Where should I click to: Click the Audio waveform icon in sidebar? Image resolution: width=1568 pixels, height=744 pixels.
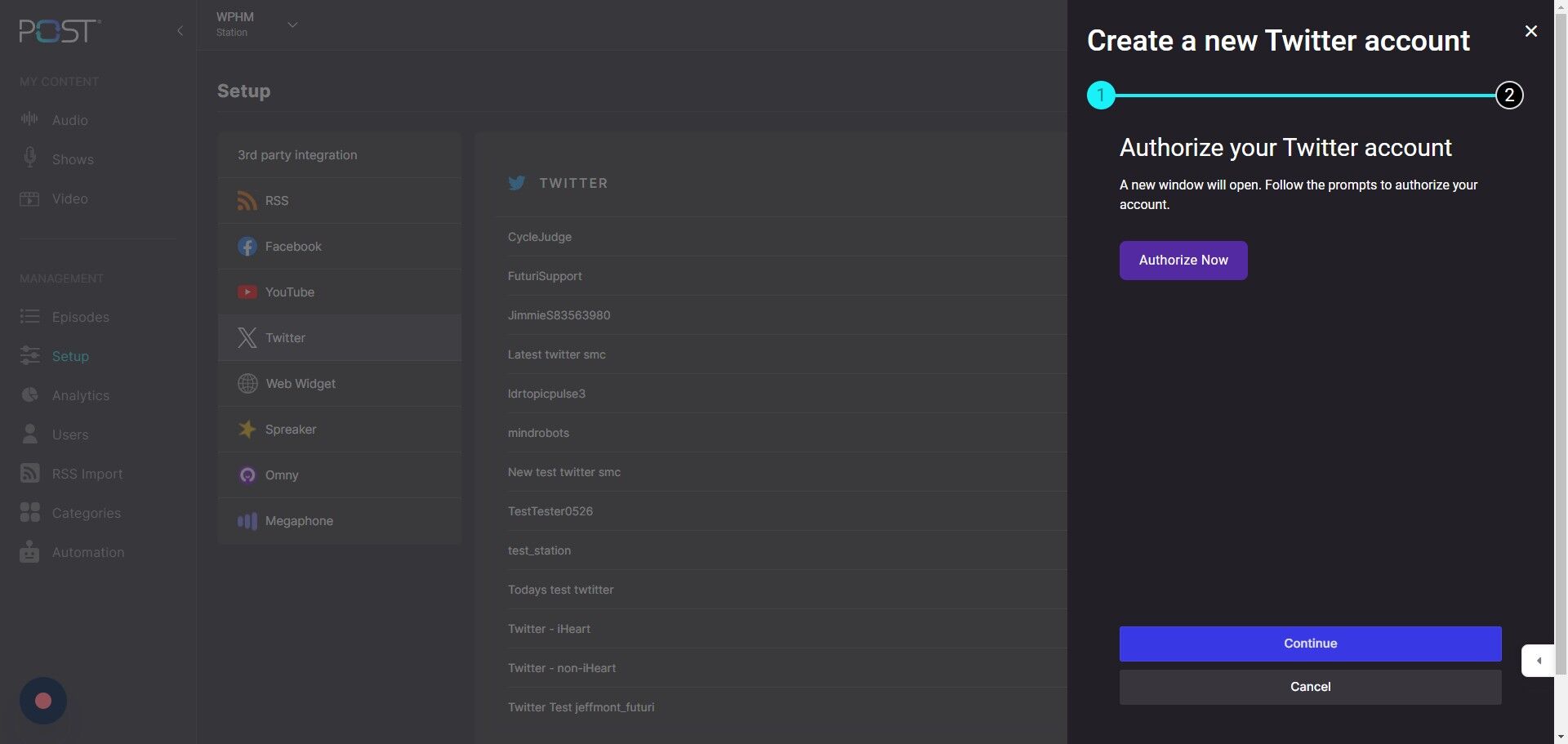tap(29, 119)
